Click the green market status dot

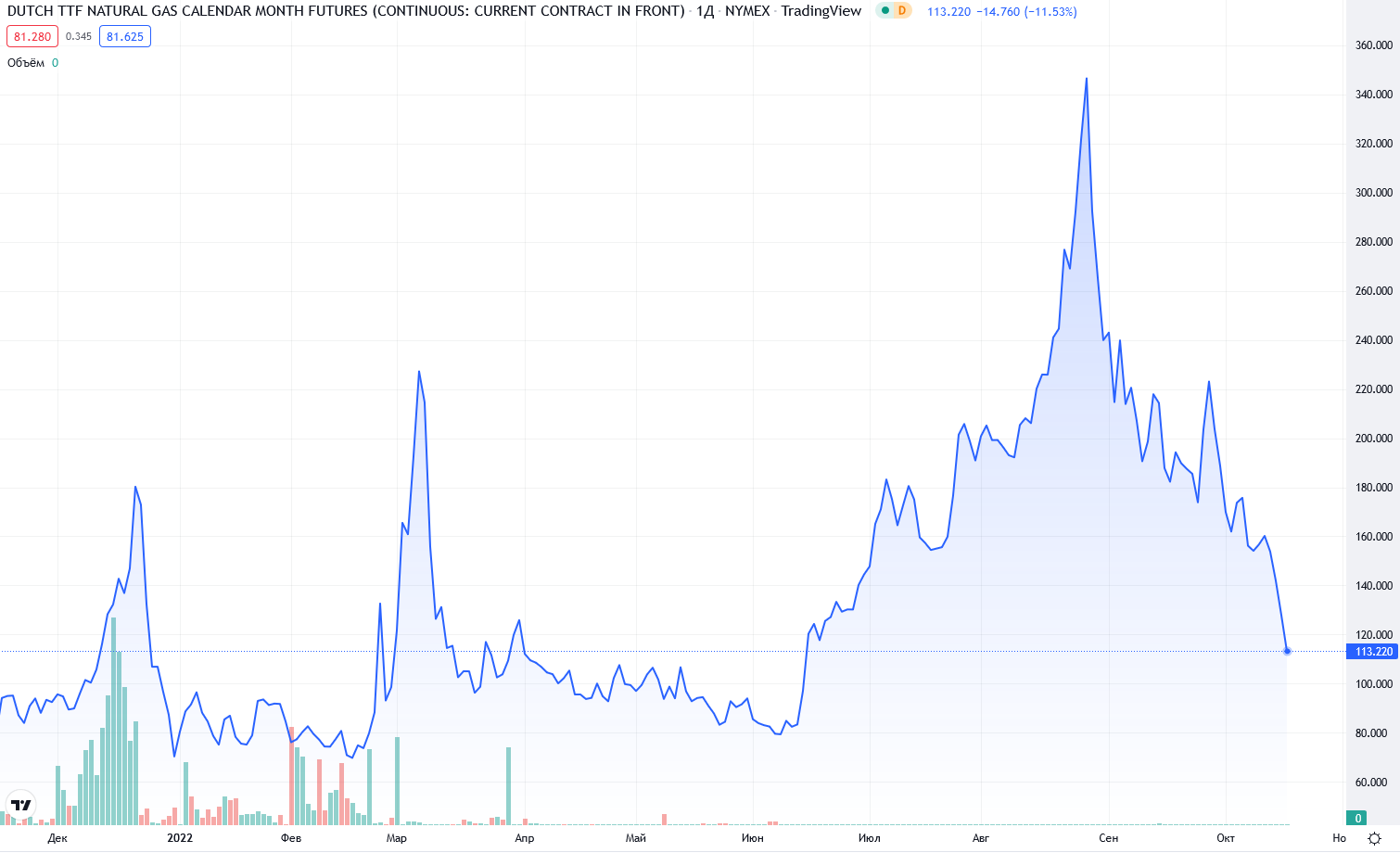pos(885,11)
